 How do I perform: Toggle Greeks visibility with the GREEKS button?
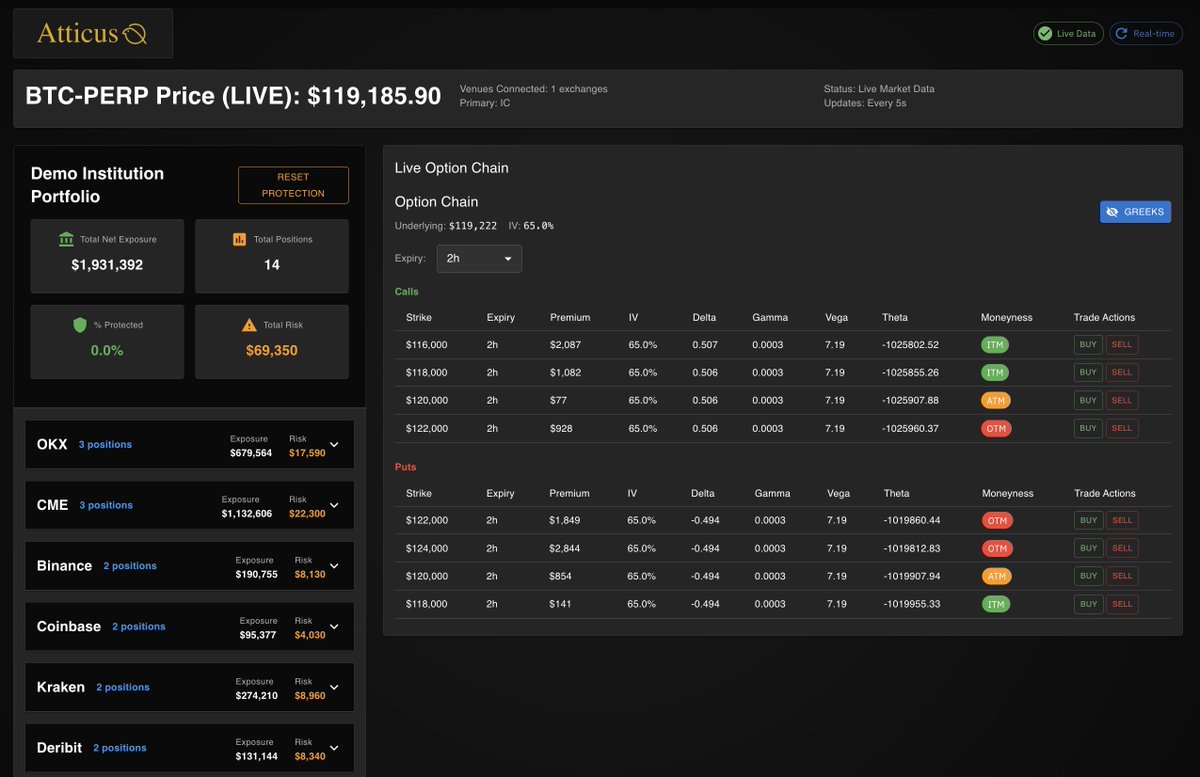[1135, 212]
